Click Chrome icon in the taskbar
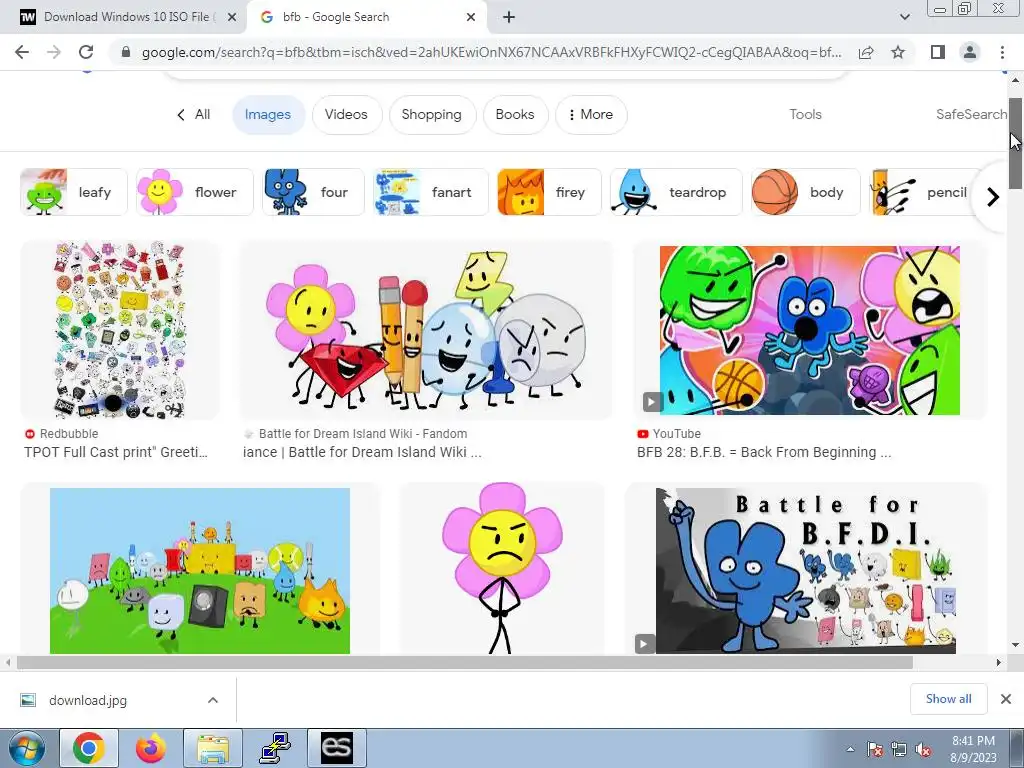This screenshot has width=1024, height=768. (89, 748)
